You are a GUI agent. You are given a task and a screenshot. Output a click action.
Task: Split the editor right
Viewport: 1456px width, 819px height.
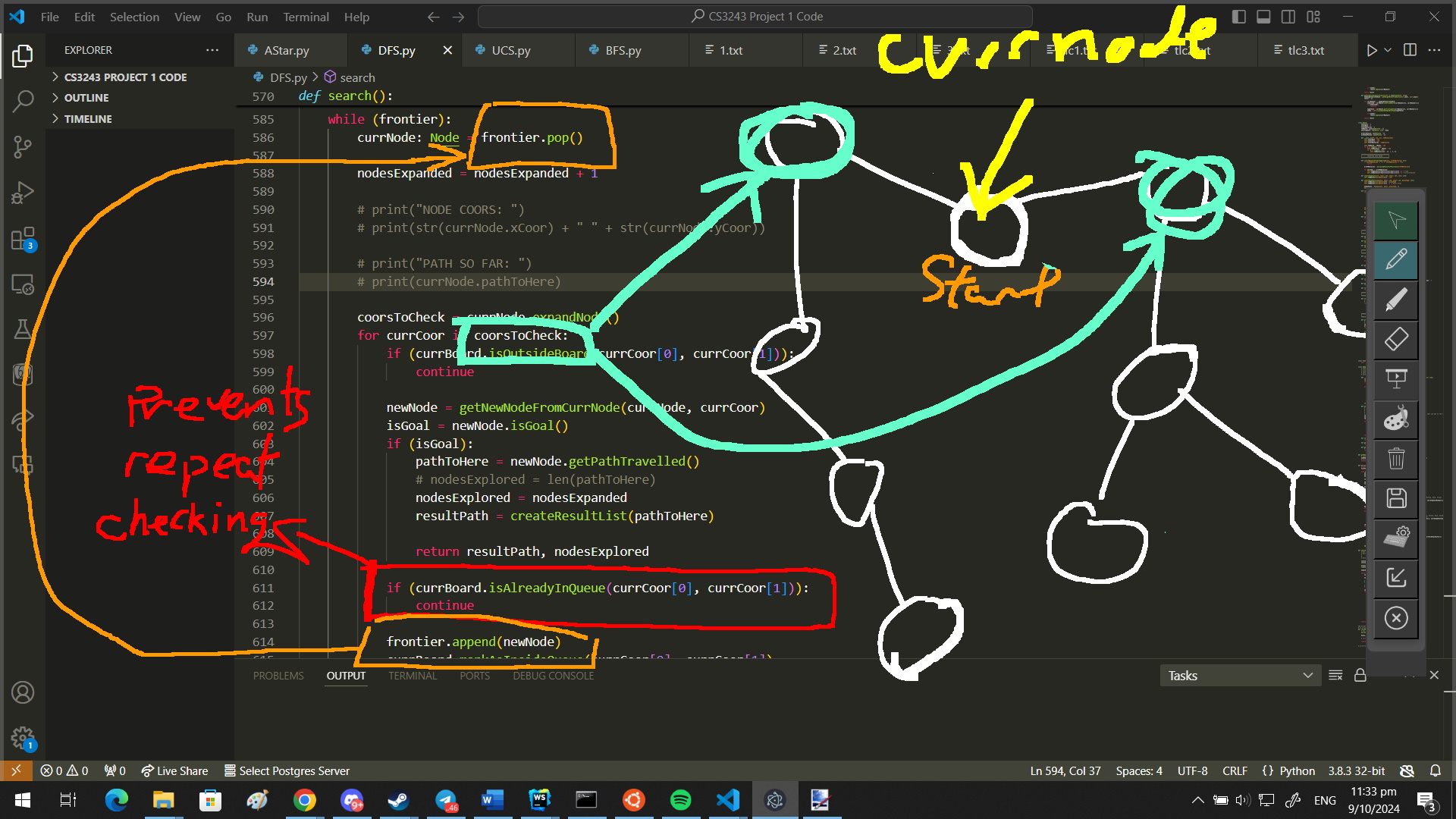[x=1410, y=50]
